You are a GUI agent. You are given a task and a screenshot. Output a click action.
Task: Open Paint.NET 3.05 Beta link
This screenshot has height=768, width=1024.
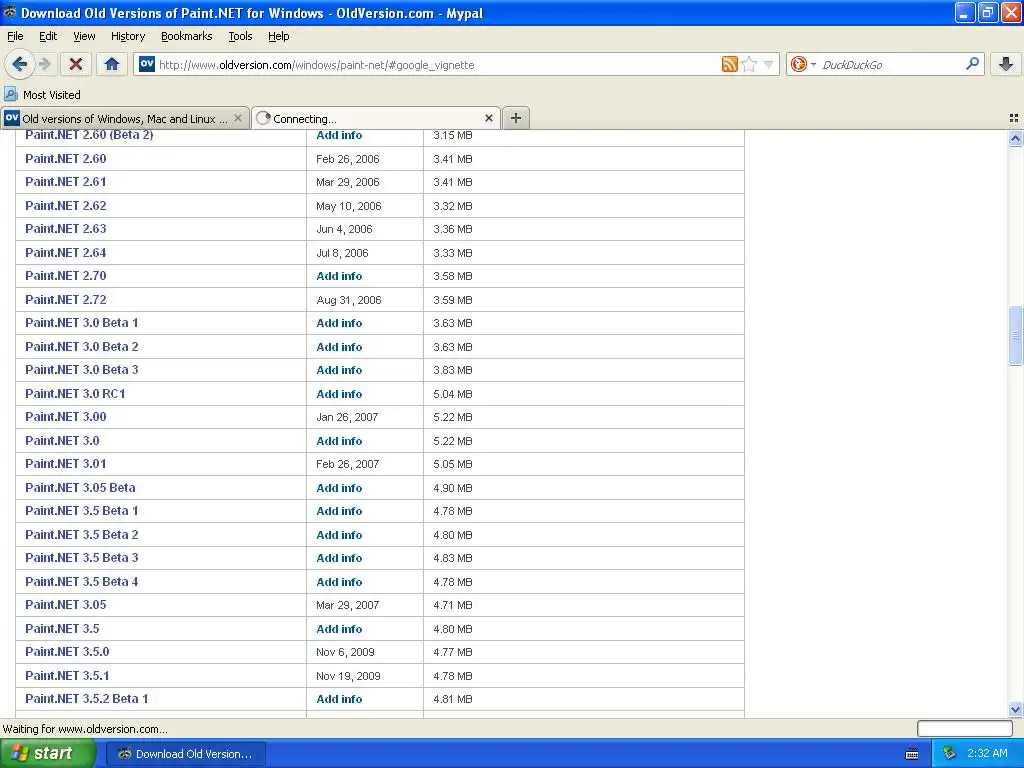pos(80,488)
